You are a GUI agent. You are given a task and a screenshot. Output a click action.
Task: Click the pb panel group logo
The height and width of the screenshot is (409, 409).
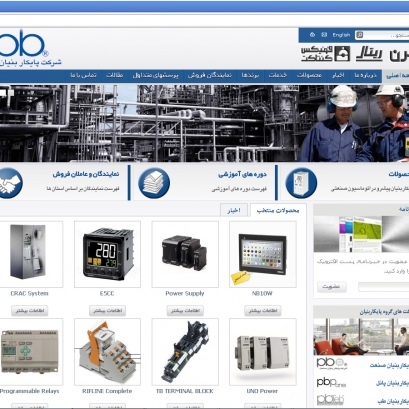tap(332, 383)
